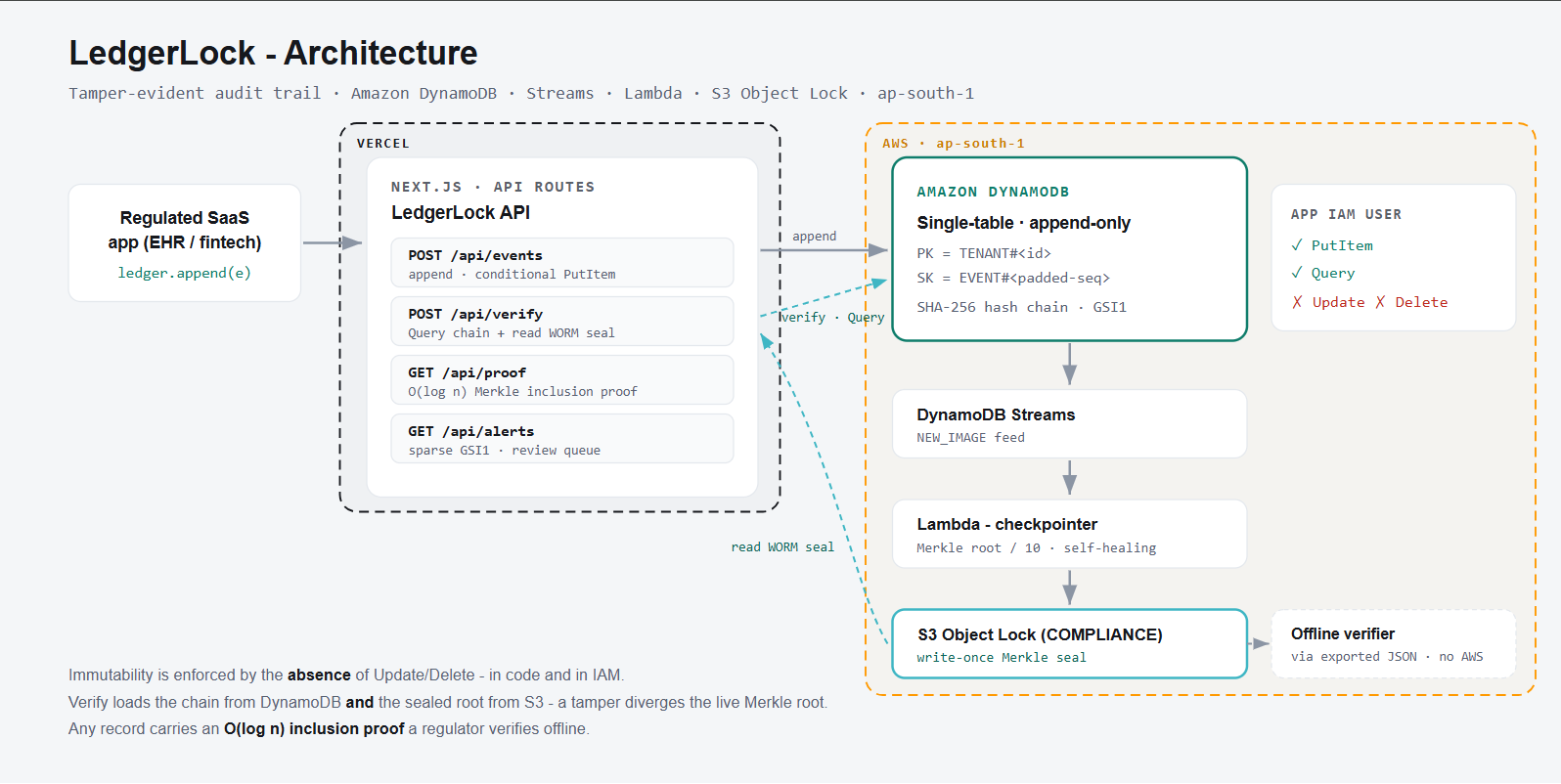
Task: Click the PutItem checkmark icon
Action: (1297, 245)
